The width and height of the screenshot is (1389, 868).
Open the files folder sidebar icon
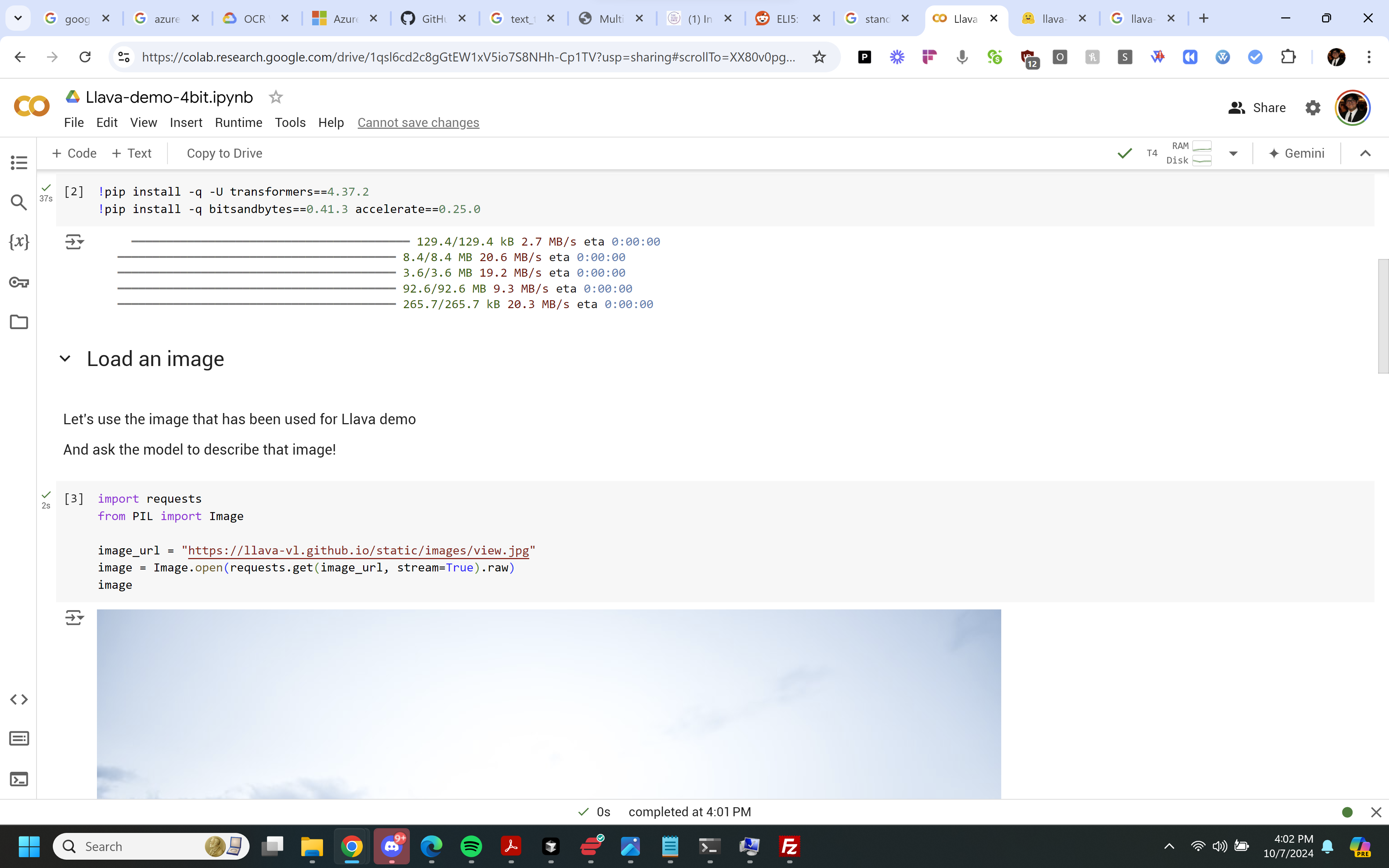pos(19,322)
